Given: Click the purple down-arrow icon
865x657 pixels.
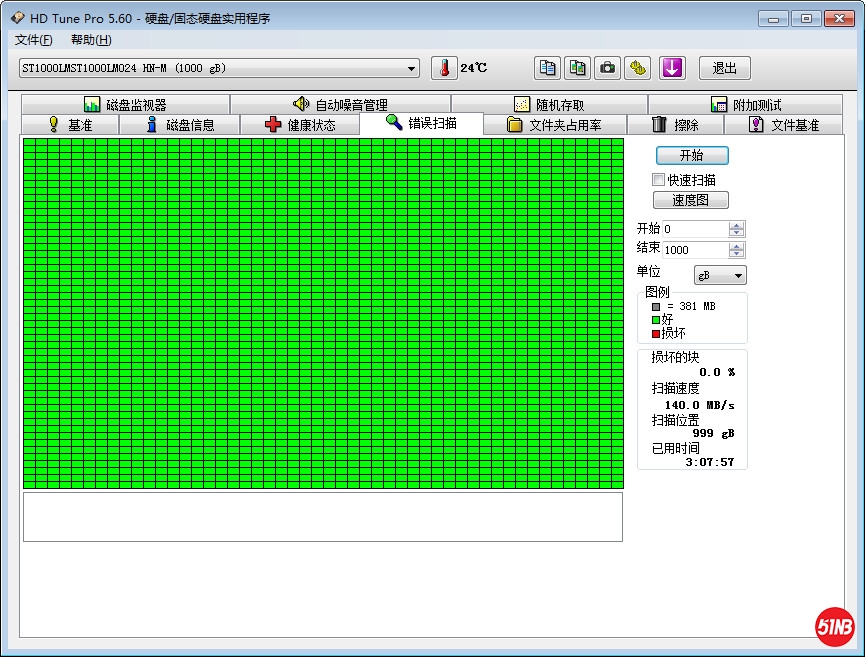Looking at the screenshot, I should 672,68.
